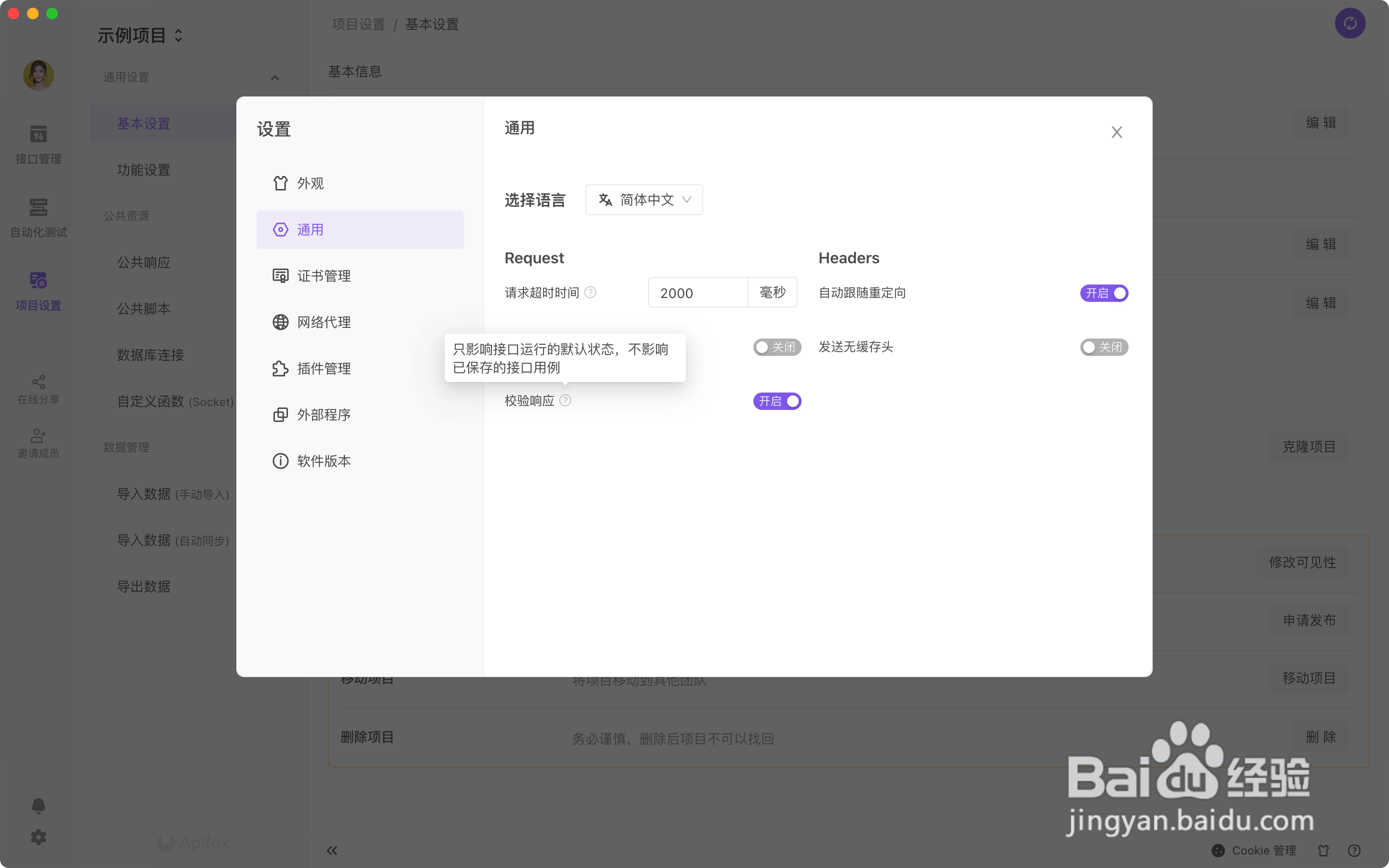Collapse the 通用设置 section
1389x868 pixels.
click(x=274, y=78)
